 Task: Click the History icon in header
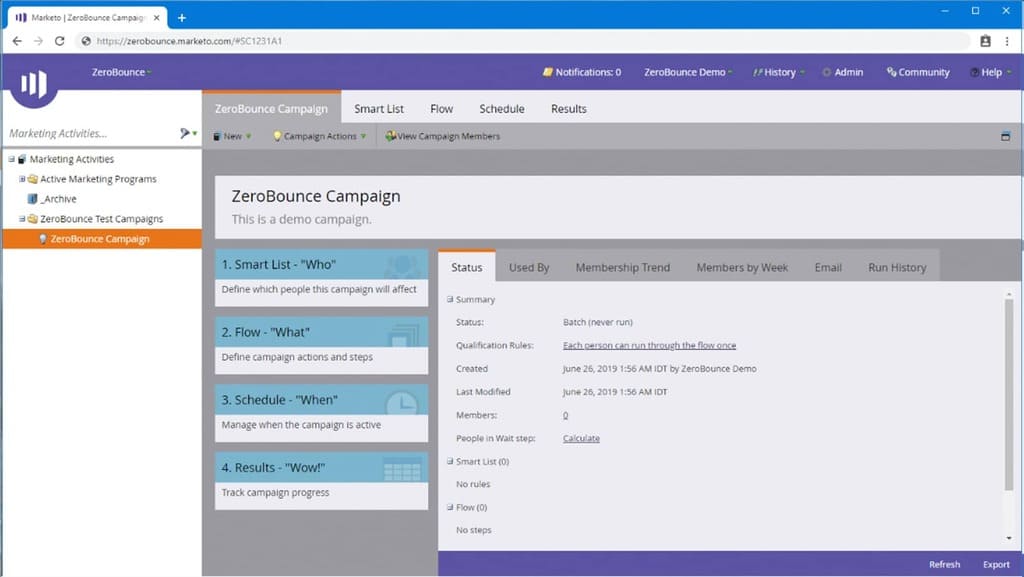point(758,72)
